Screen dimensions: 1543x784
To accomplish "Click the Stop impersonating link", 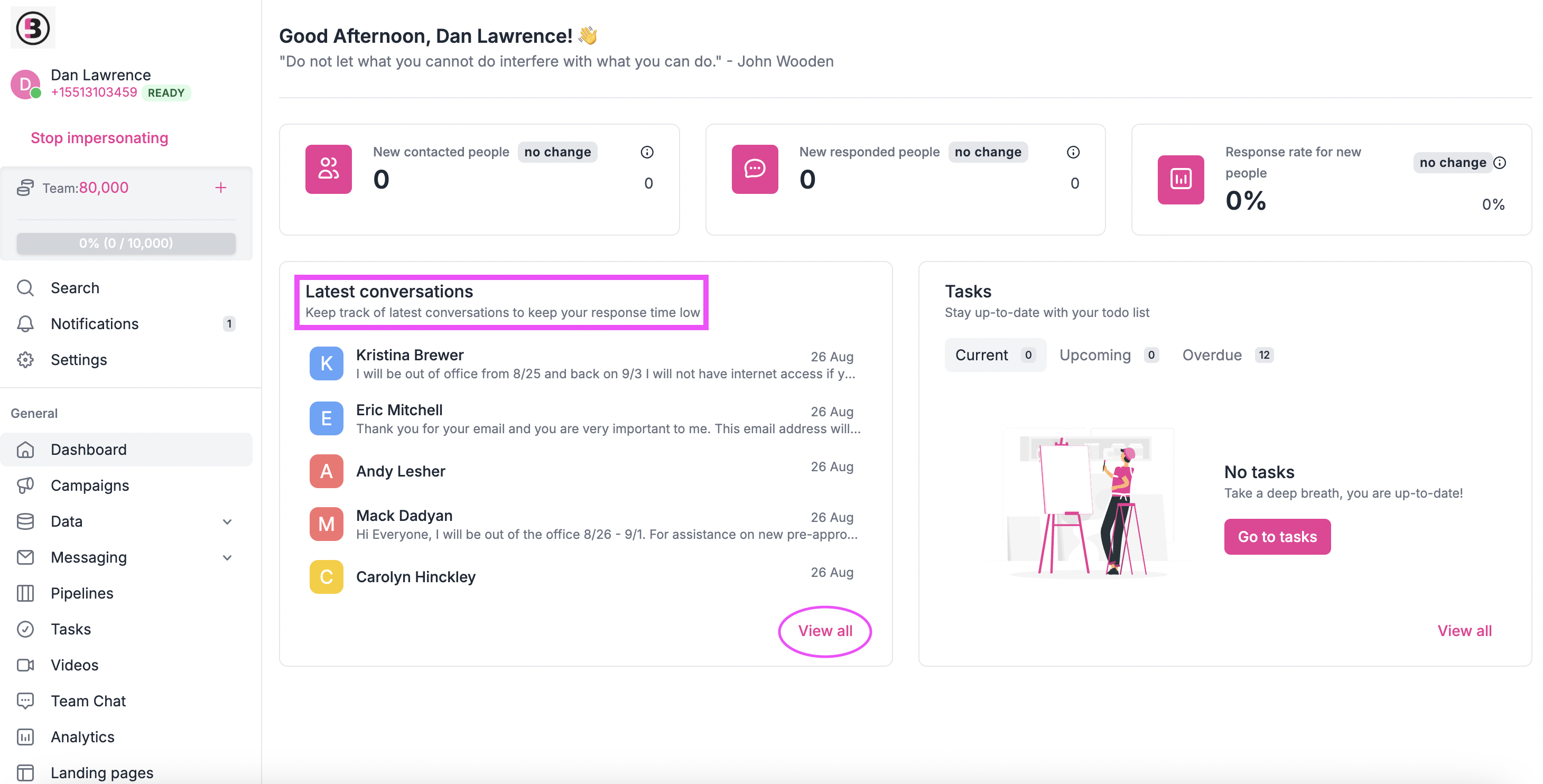I will [99, 138].
